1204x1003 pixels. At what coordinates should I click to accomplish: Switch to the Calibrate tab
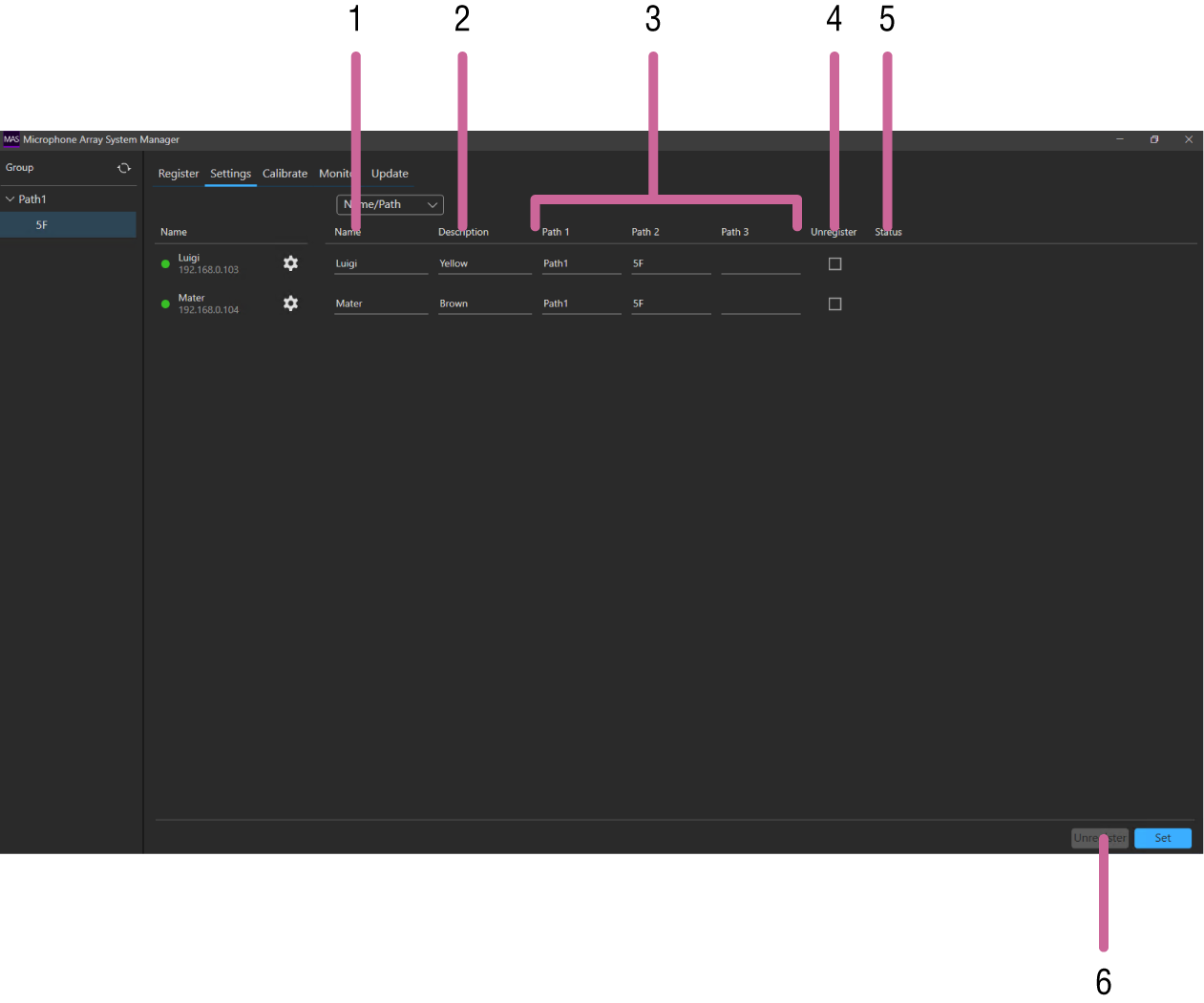tap(285, 174)
